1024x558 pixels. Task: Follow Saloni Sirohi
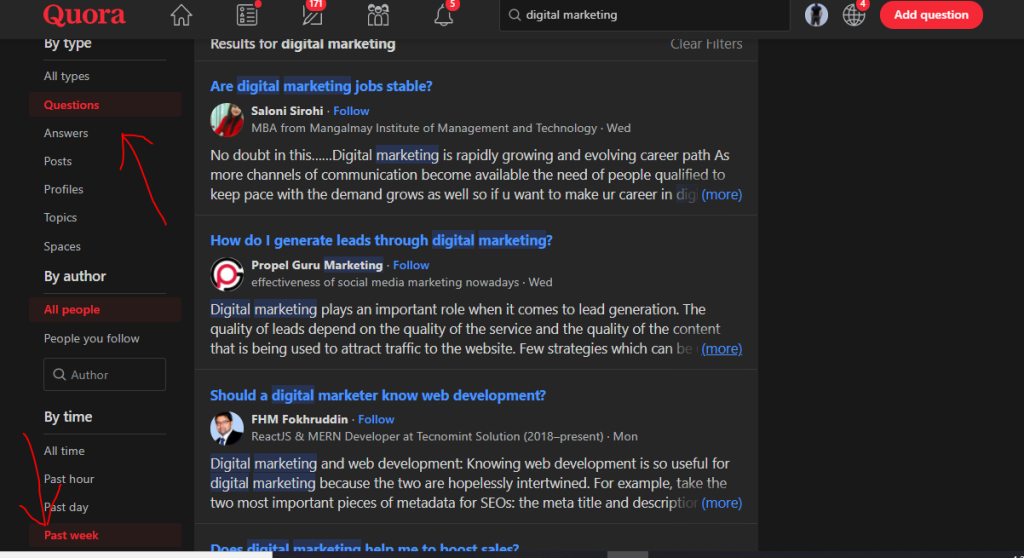point(351,111)
